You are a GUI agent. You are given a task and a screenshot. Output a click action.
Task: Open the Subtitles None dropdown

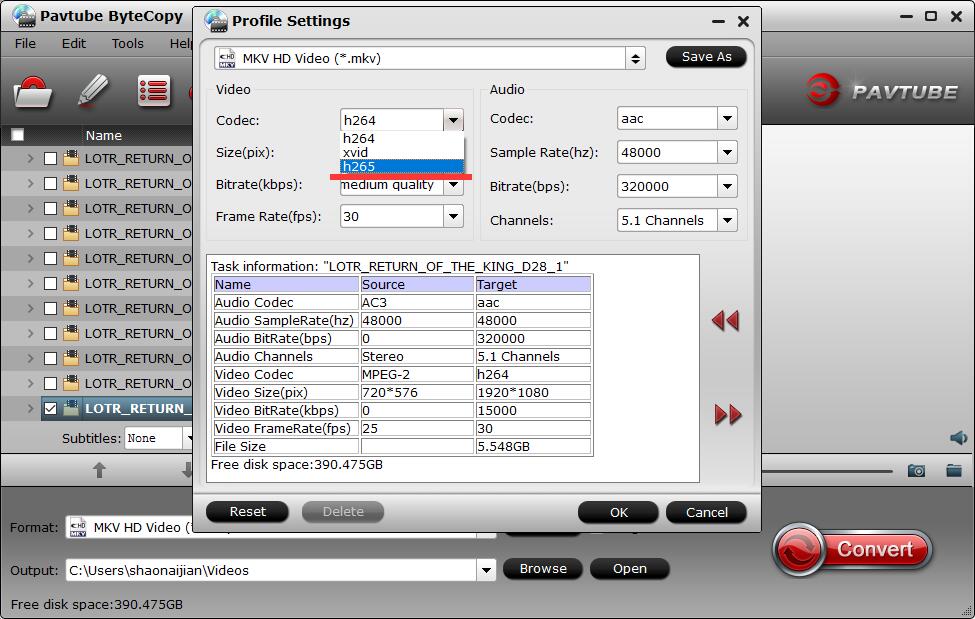(188, 438)
